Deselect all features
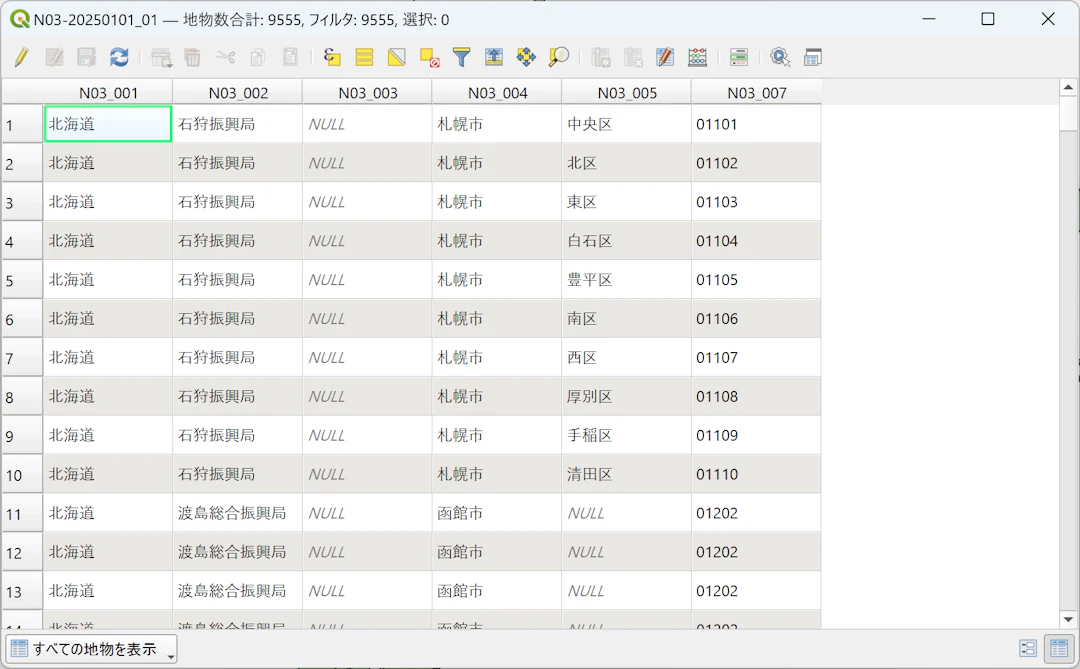Image resolution: width=1080 pixels, height=669 pixels. pyautogui.click(x=429, y=57)
